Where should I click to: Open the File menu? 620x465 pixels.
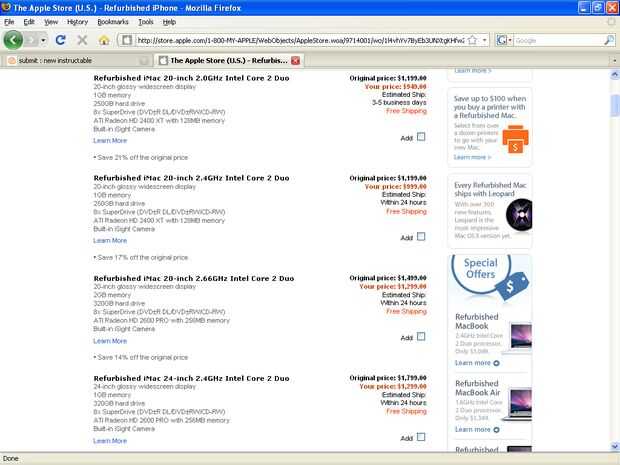click(9, 22)
